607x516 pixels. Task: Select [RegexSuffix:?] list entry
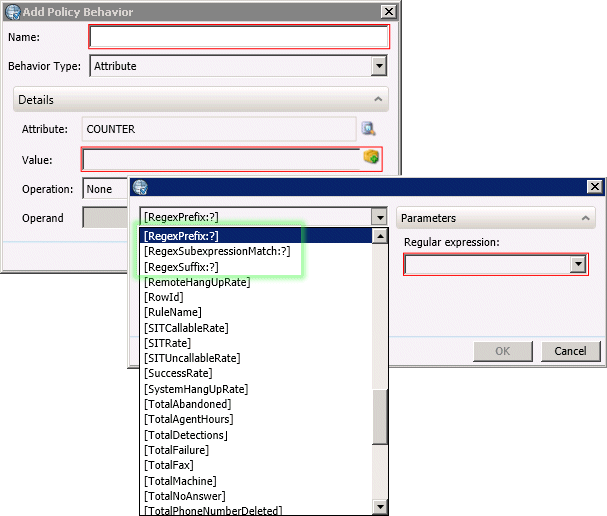click(194, 267)
